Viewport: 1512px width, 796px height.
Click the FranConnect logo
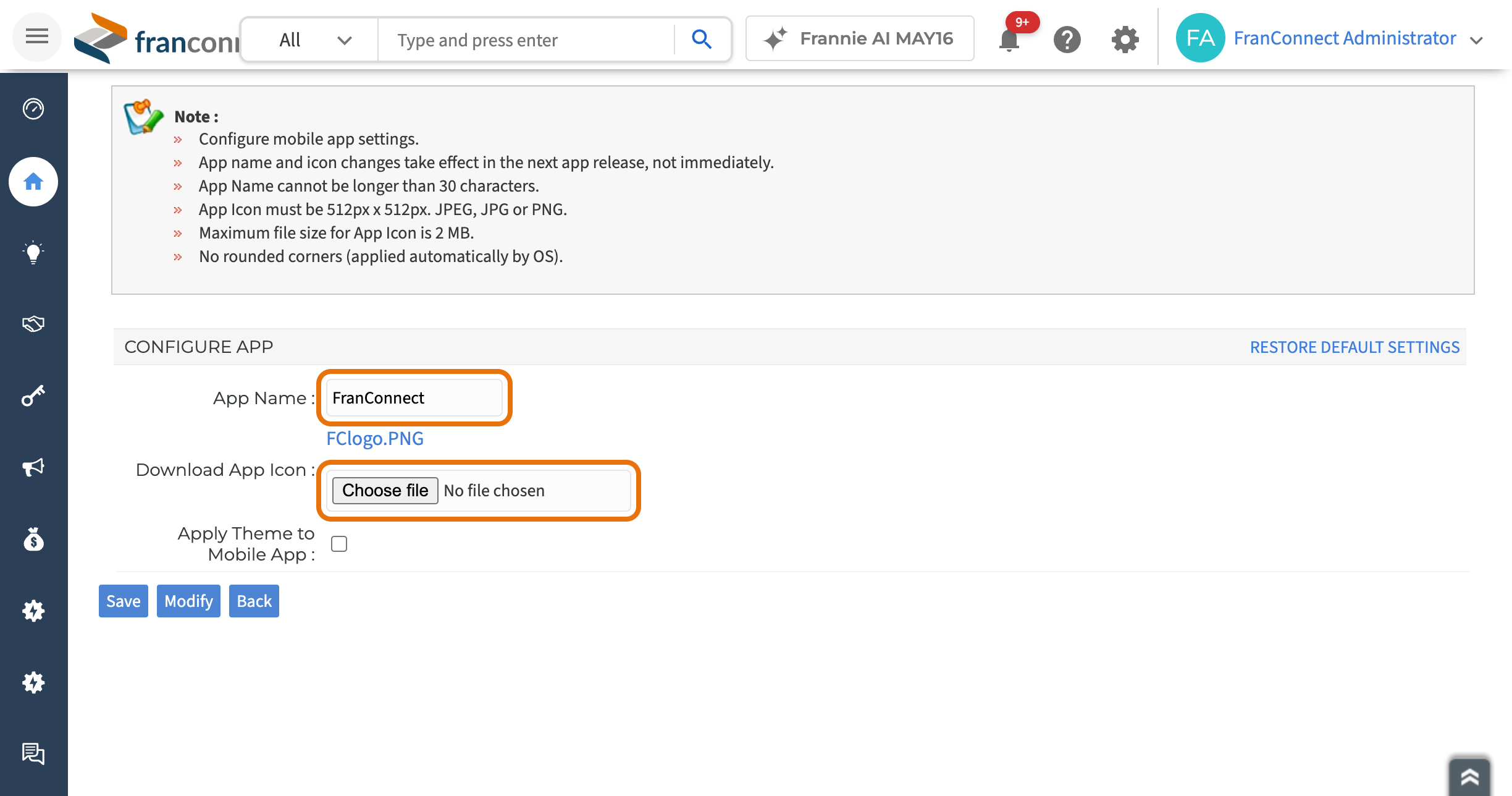tap(157, 38)
